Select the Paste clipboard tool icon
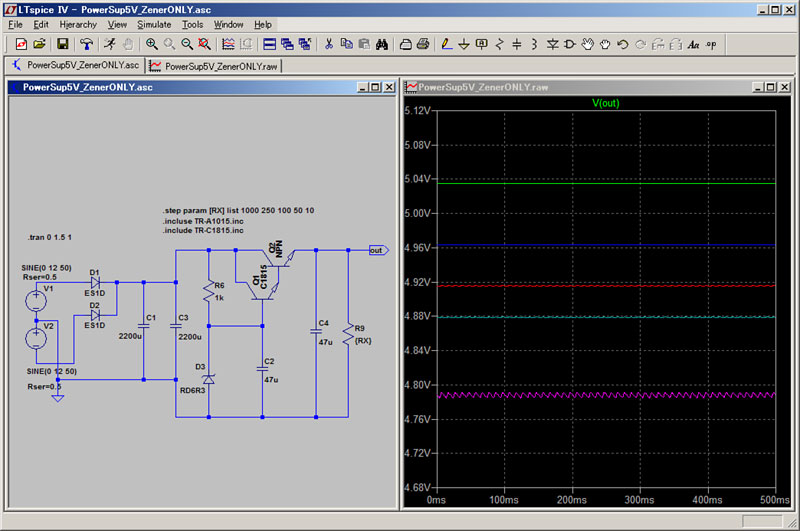This screenshot has height=531, width=800. [x=364, y=44]
